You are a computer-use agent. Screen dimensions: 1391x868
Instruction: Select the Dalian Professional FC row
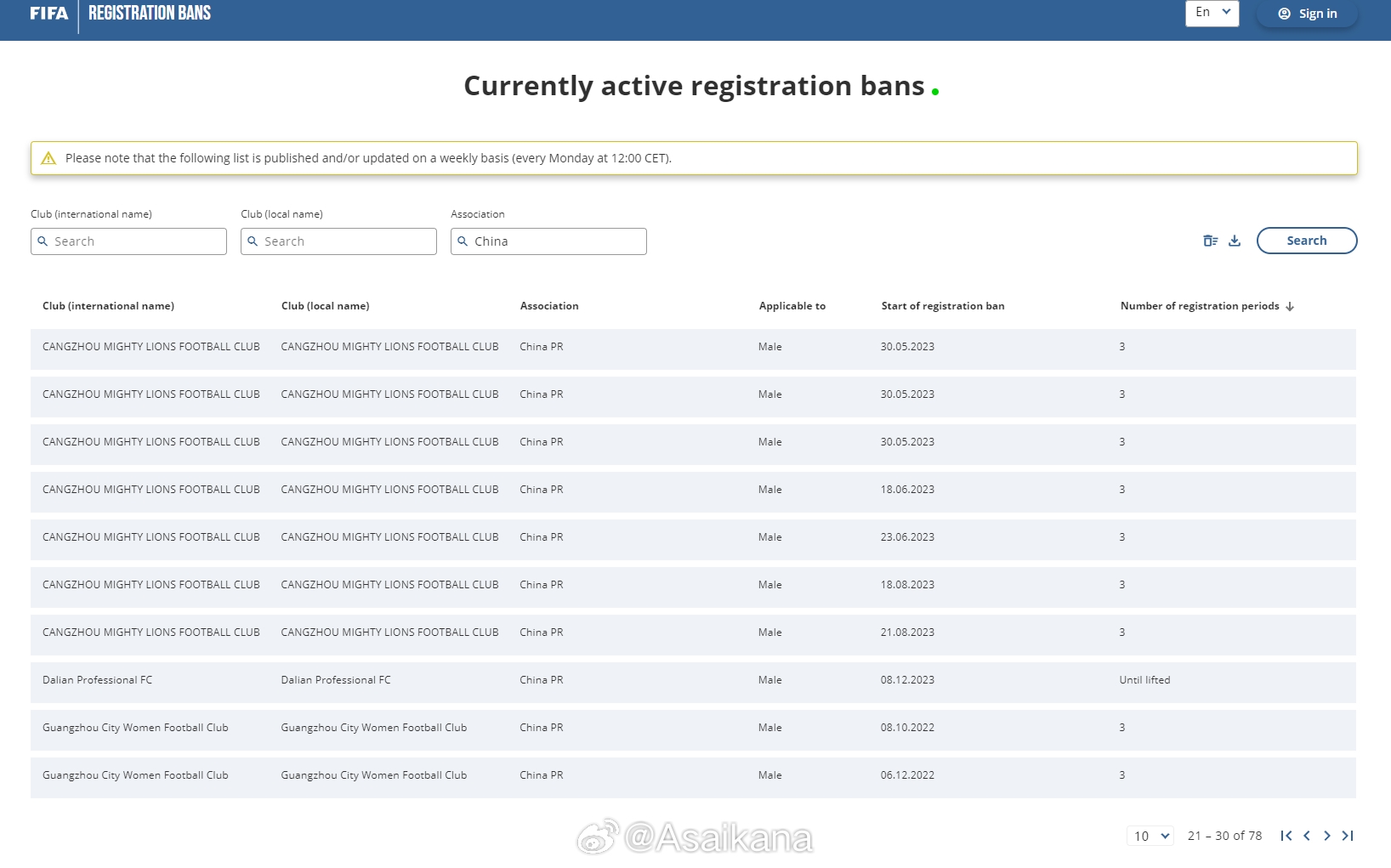tap(97, 680)
